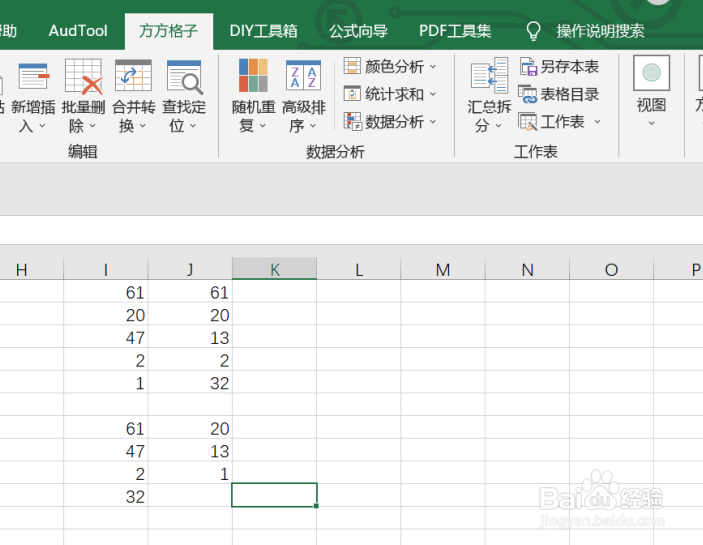Screen dimensions: 703x545
Task: Click the 颜色分析 label
Action: (x=394, y=66)
